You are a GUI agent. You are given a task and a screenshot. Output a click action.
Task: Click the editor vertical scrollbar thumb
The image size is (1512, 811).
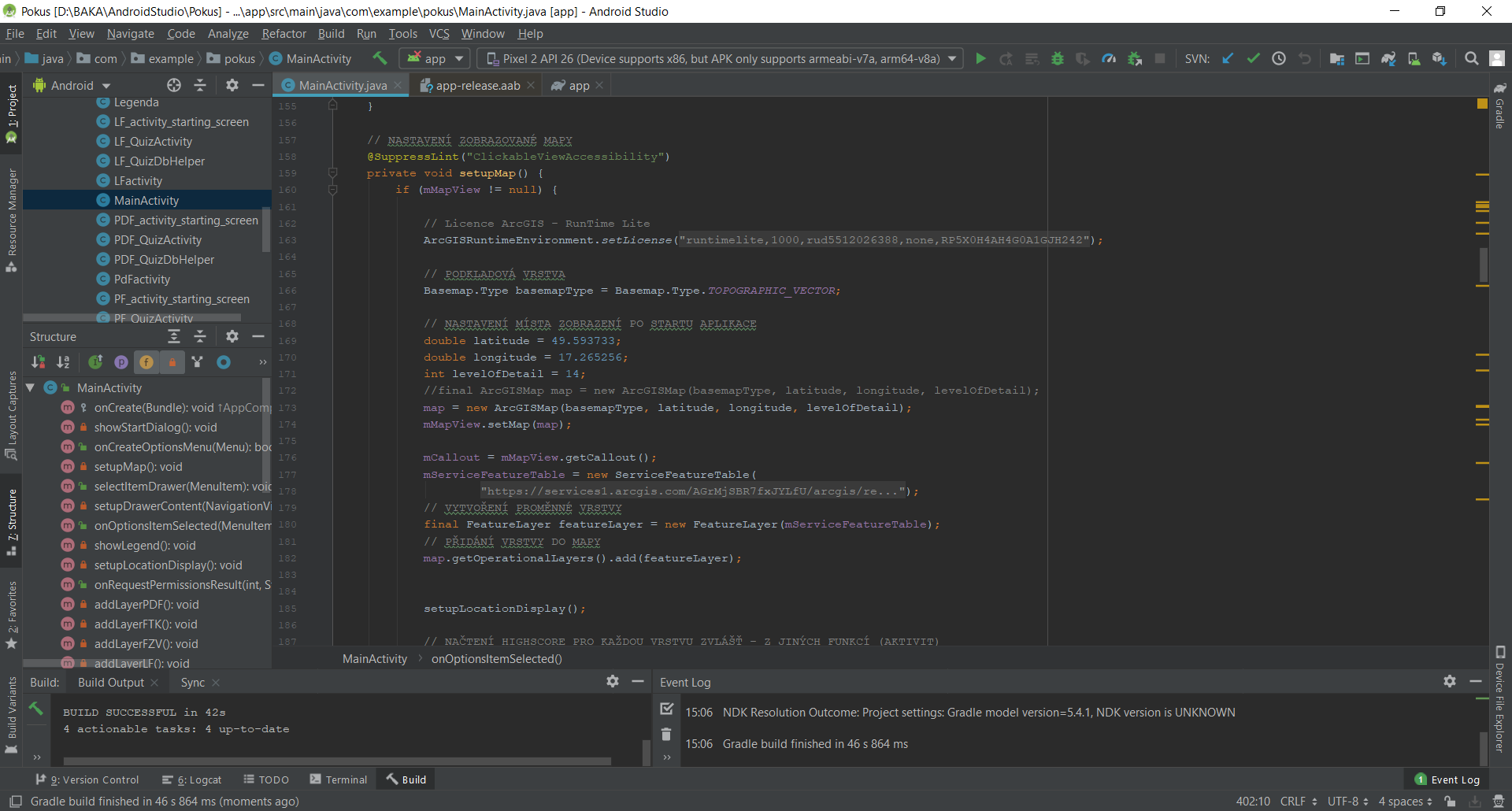[x=1483, y=265]
